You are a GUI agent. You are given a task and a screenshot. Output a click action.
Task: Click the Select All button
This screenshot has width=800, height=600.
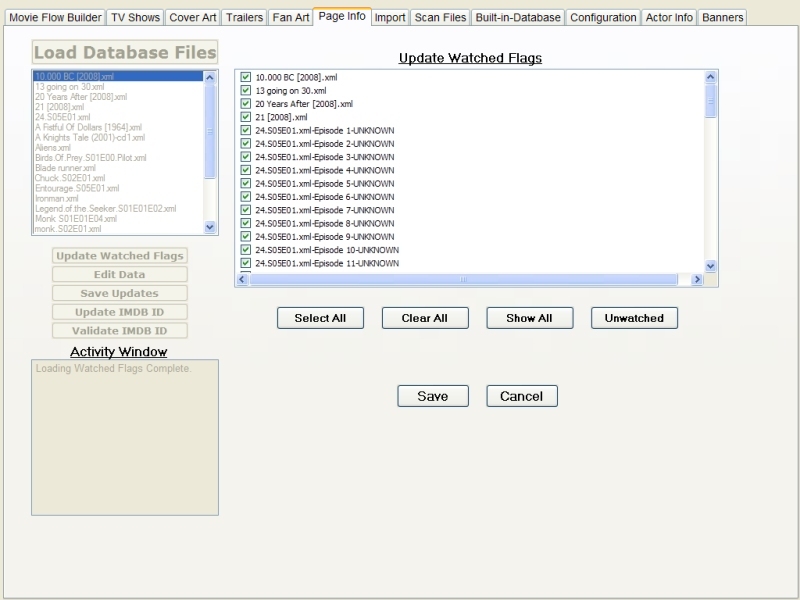click(x=320, y=318)
